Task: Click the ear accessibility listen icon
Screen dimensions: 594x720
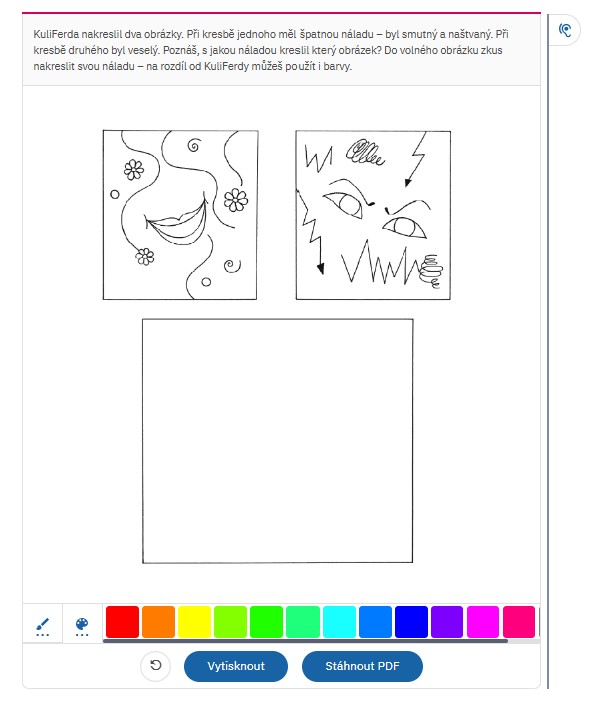Action: [565, 30]
